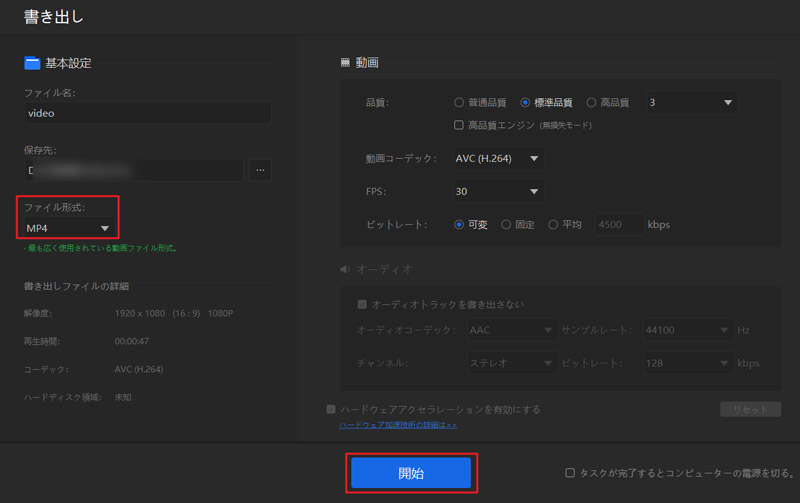Click the リセット button
This screenshot has height=503, width=800.
[750, 409]
